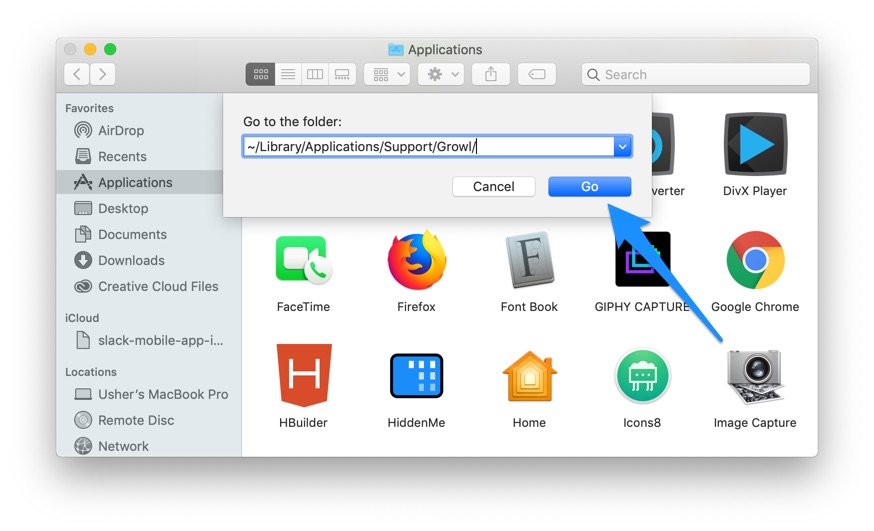Screen dimensions: 874x531
Task: Navigate back with the left chevron
Action: [77, 74]
